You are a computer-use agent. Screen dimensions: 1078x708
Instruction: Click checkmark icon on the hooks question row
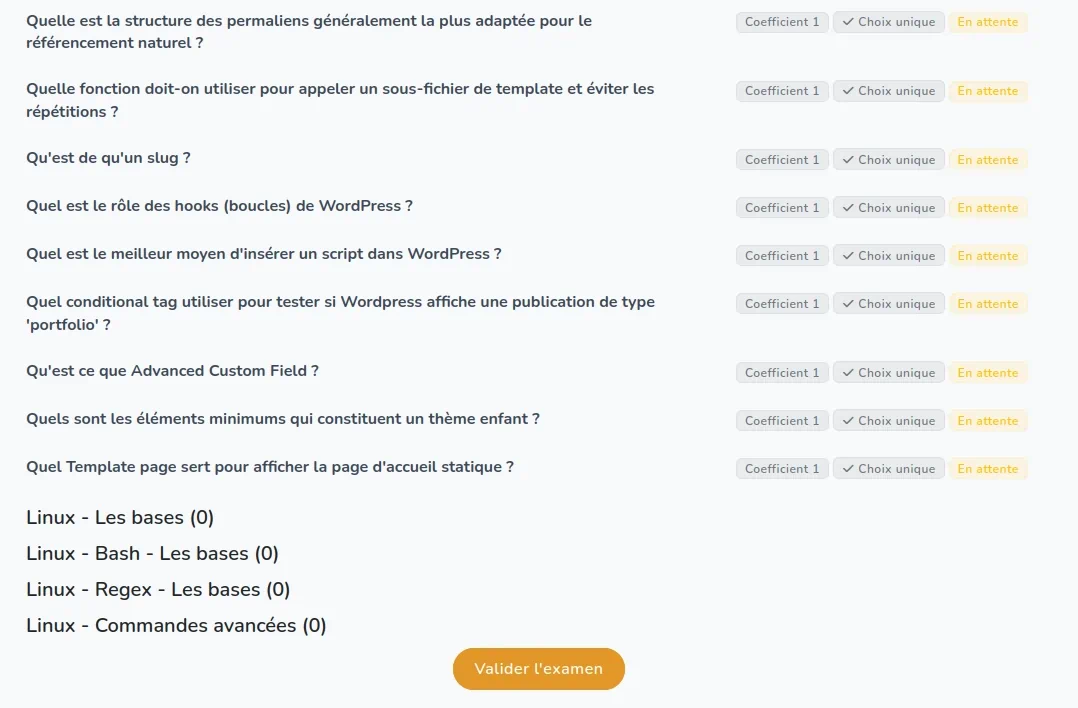(x=848, y=208)
